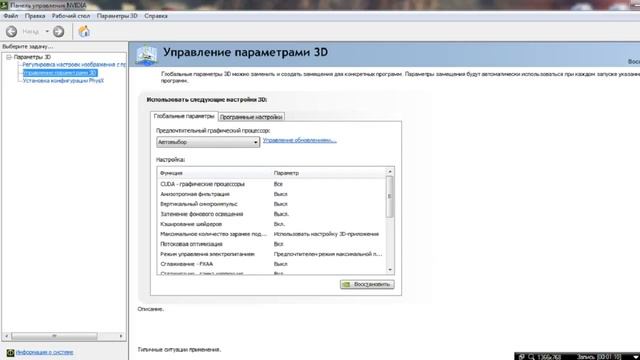The image size is (640, 360).
Task: Open the Управление обновлениями link
Action: (300, 140)
